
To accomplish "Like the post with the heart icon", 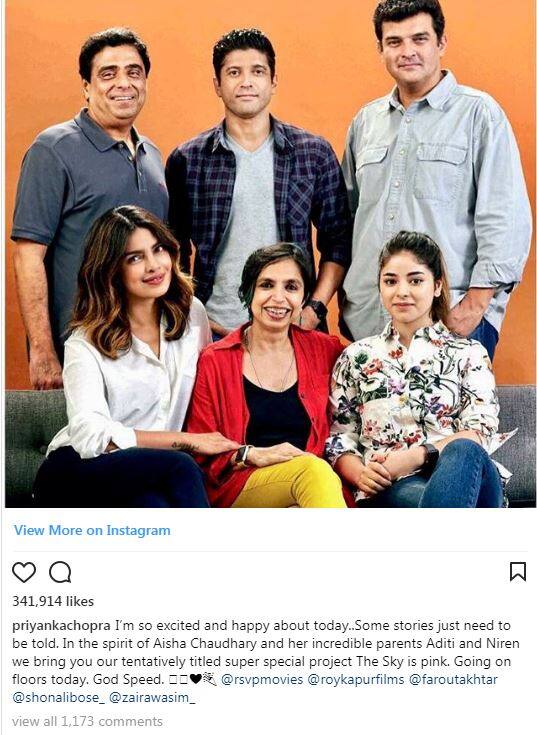I will pos(24,572).
